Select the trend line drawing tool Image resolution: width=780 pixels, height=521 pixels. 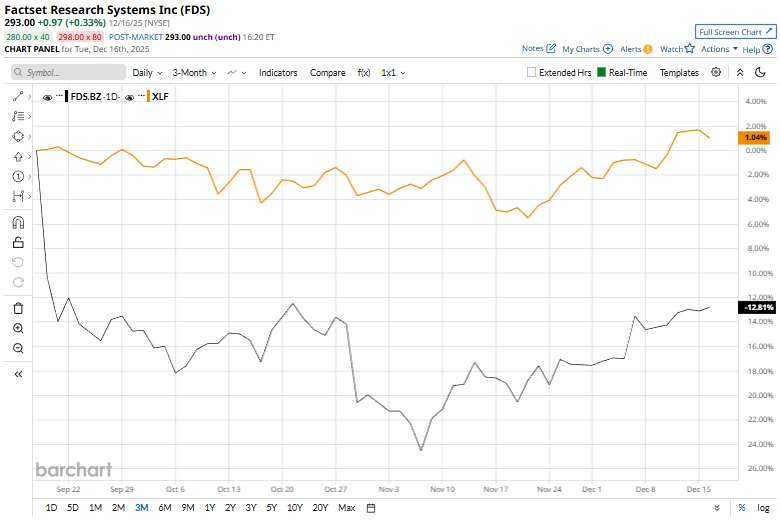18,97
